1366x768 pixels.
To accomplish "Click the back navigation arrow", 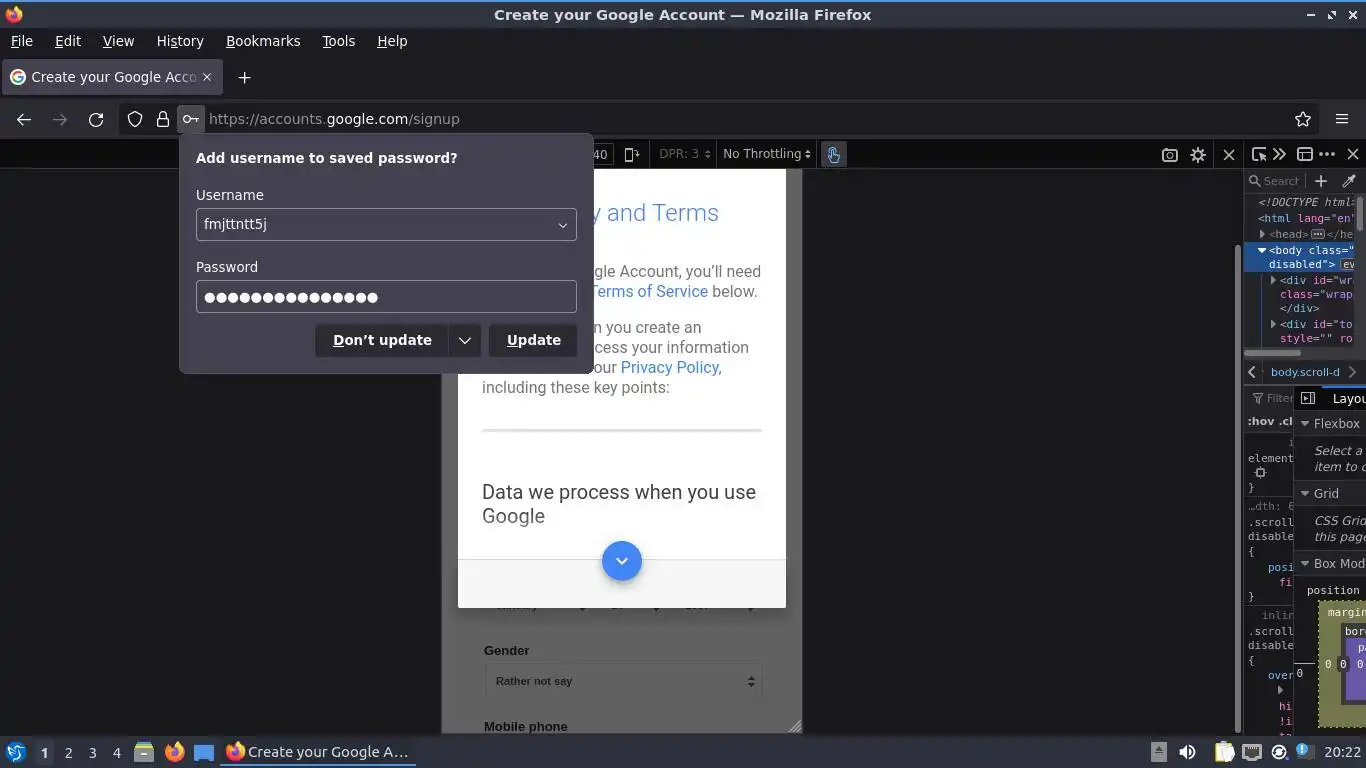I will 24,119.
